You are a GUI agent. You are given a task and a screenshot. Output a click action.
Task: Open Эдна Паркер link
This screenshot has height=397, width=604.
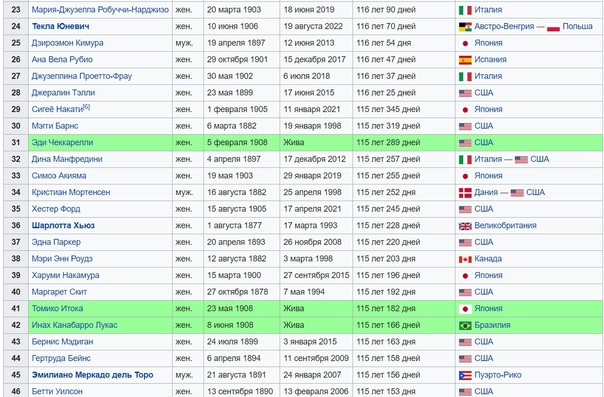click(56, 242)
